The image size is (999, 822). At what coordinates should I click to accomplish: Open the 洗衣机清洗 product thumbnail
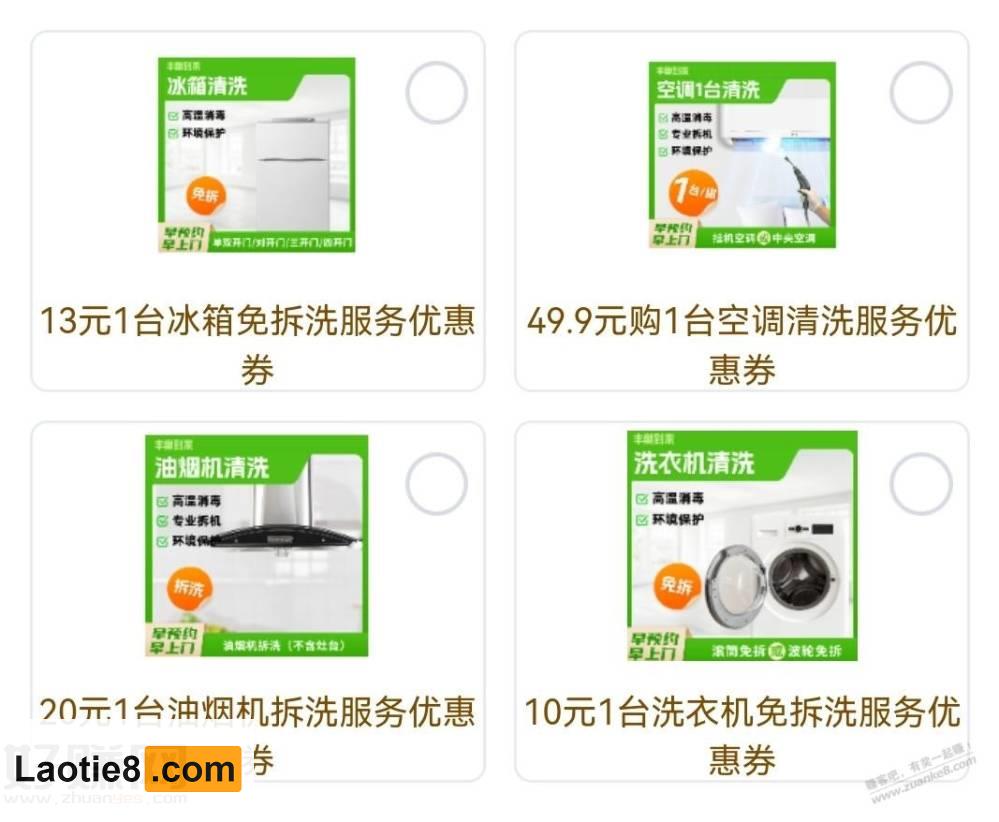pyautogui.click(x=742, y=546)
